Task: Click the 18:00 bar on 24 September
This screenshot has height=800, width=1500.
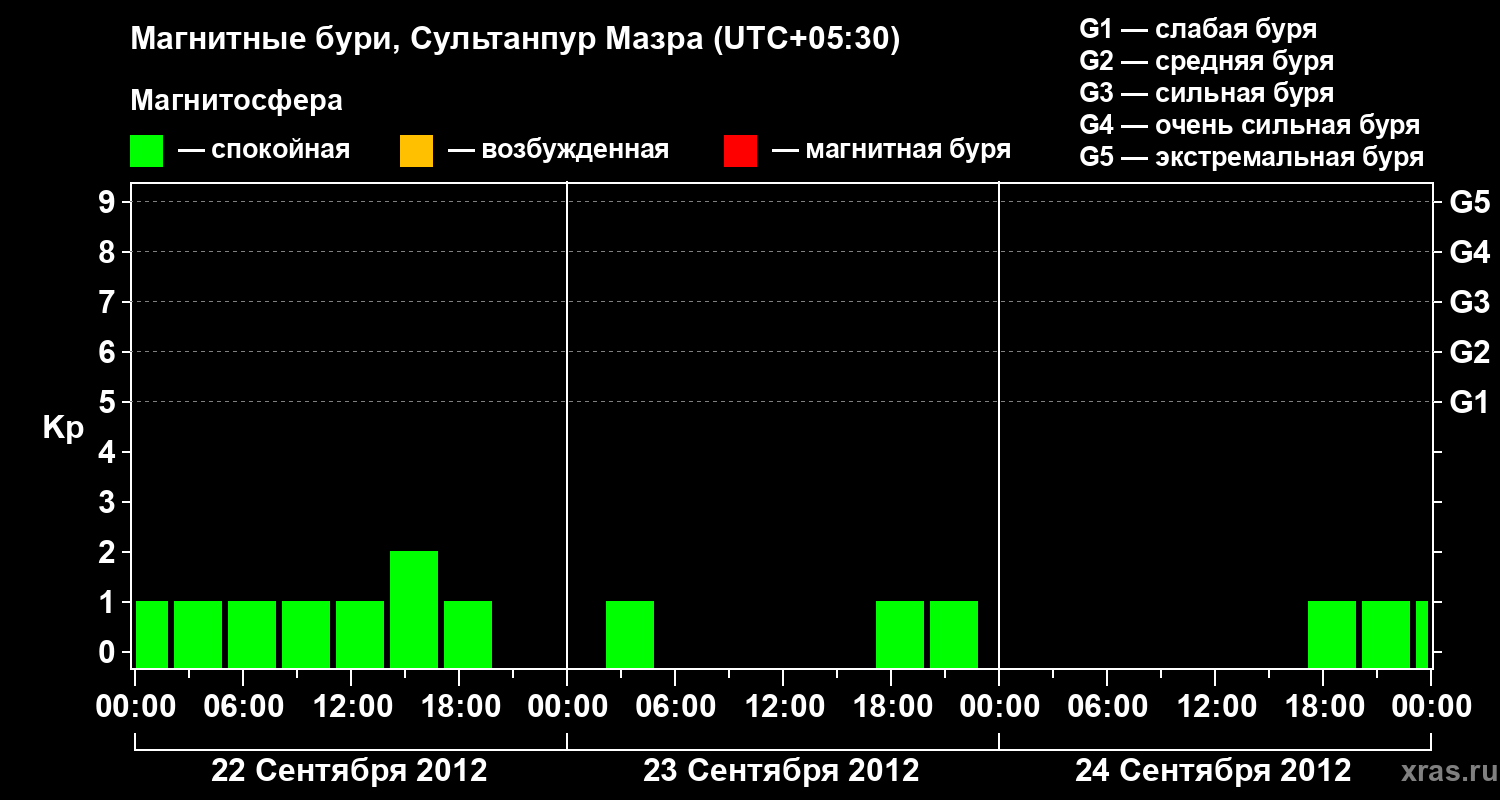Action: pyautogui.click(x=1332, y=634)
